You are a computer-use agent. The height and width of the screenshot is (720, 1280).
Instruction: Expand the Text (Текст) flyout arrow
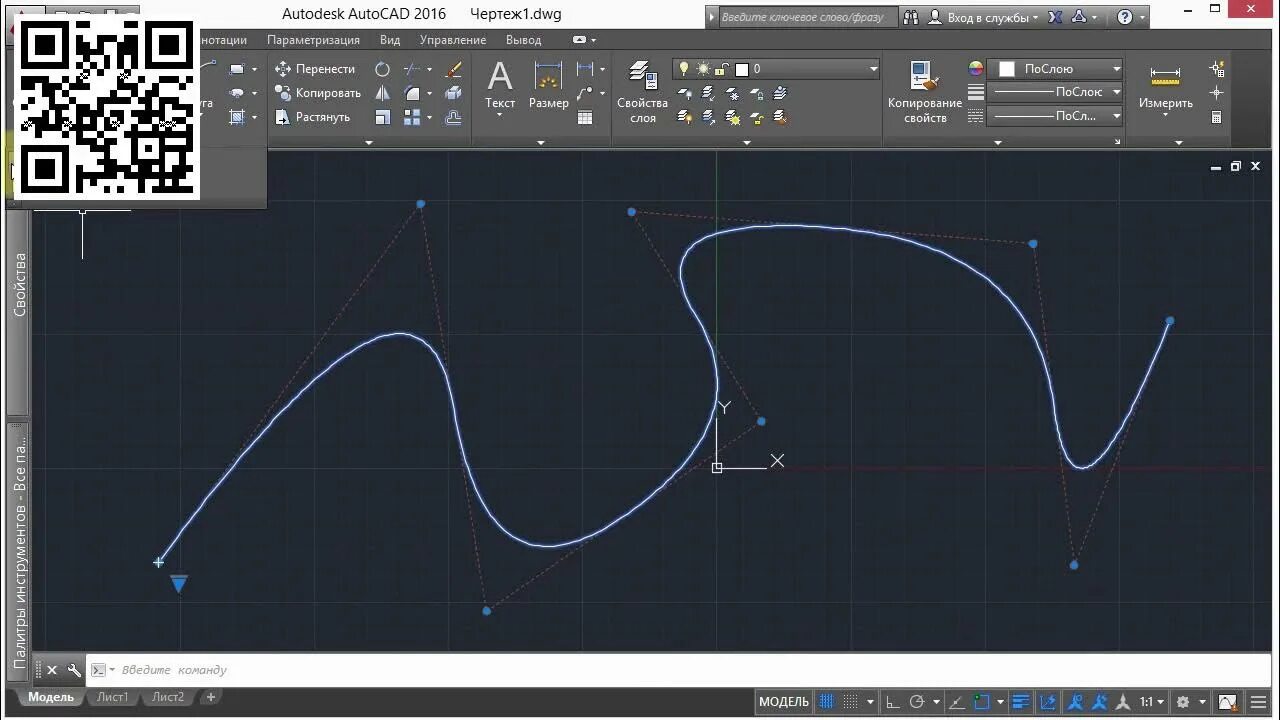500,115
